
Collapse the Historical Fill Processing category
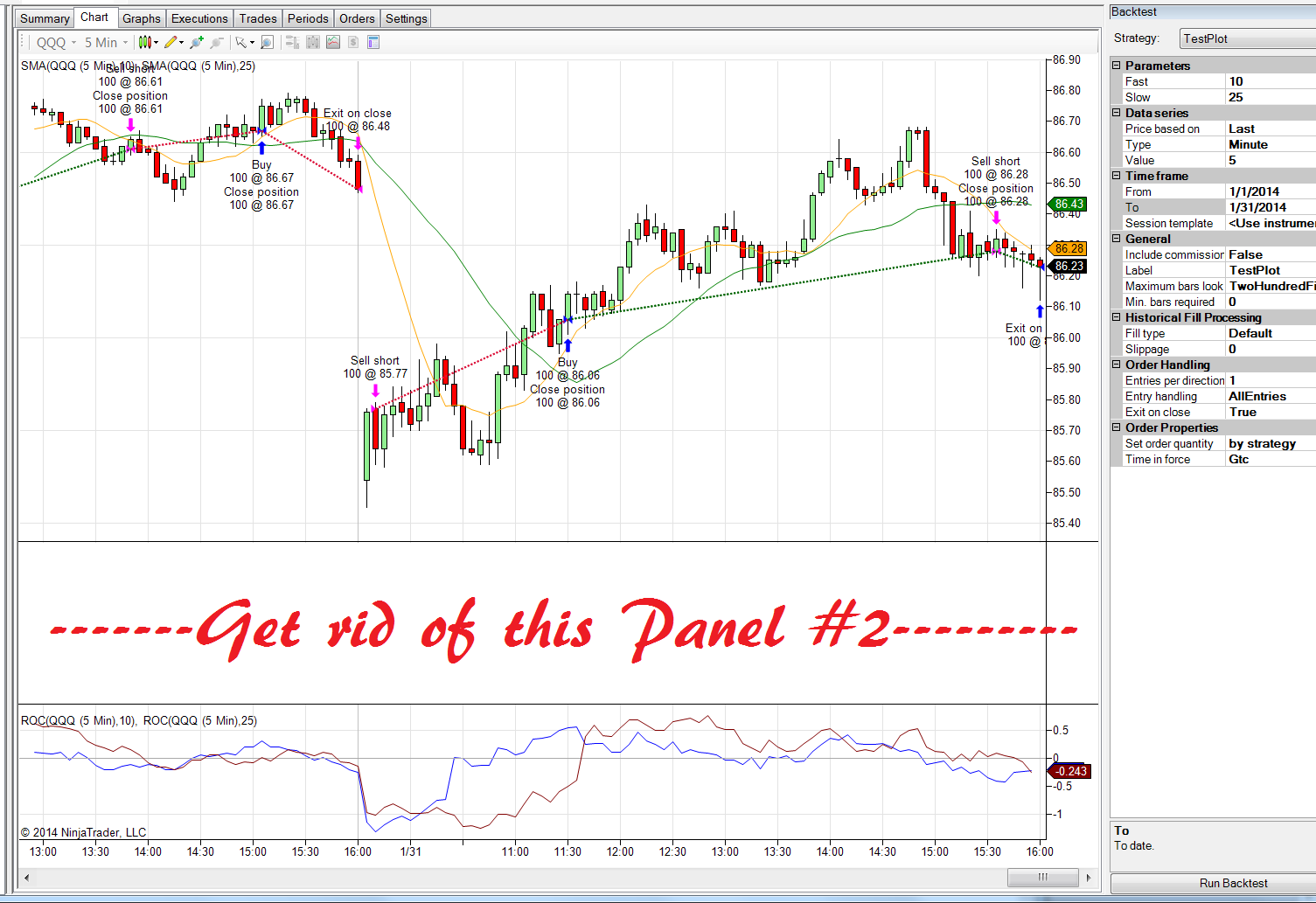click(x=1117, y=317)
